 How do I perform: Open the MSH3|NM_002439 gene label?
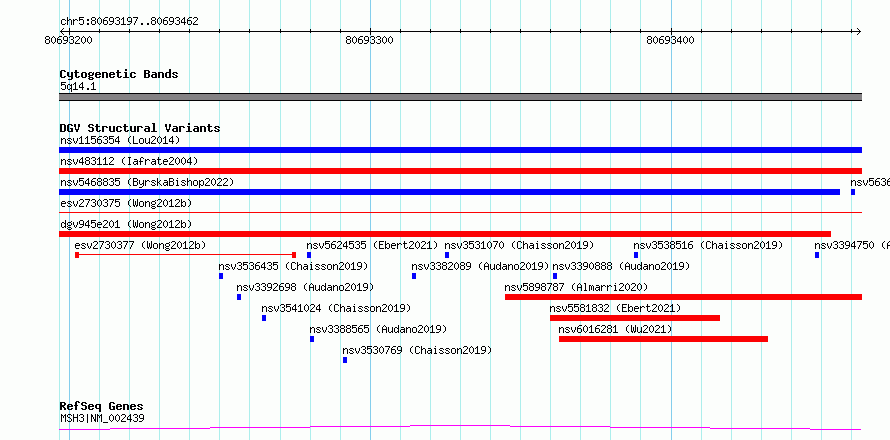click(x=102, y=418)
